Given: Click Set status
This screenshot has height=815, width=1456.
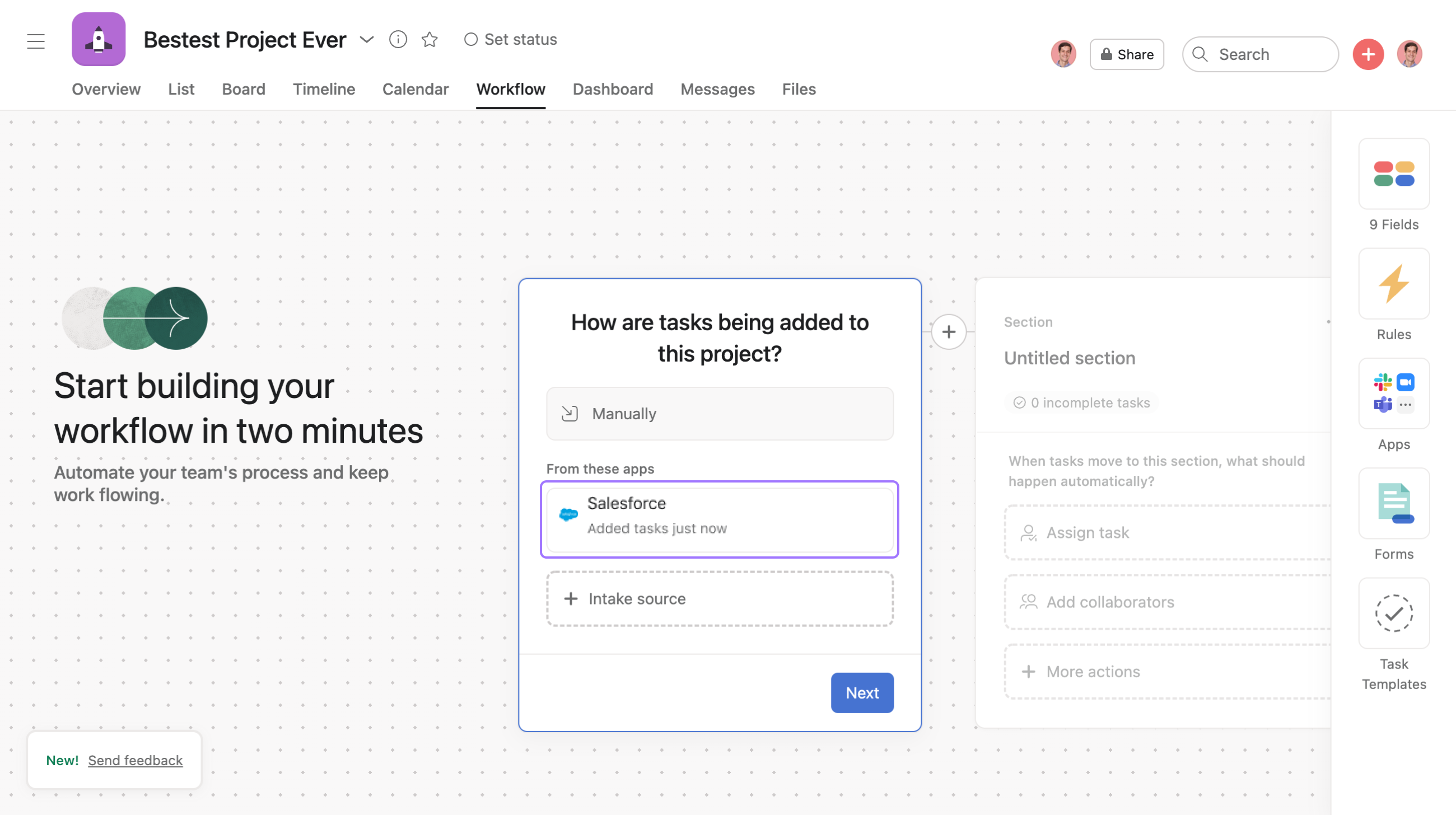Looking at the screenshot, I should [510, 40].
